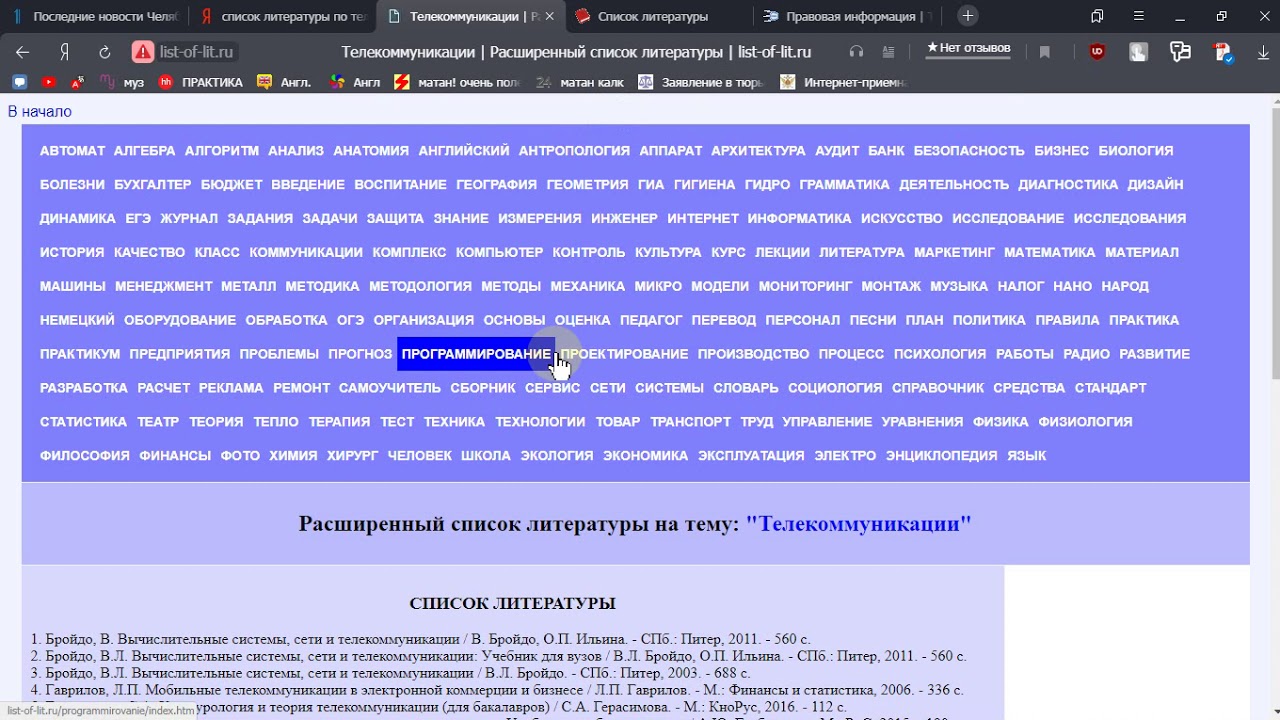Open the 'СТАНДАРТ' category link
Image resolution: width=1280 pixels, height=720 pixels.
pos(1110,388)
